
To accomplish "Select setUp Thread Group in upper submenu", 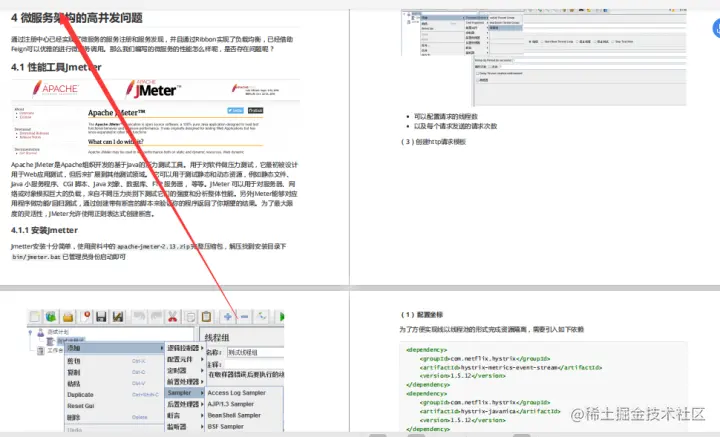I will click(506, 17).
